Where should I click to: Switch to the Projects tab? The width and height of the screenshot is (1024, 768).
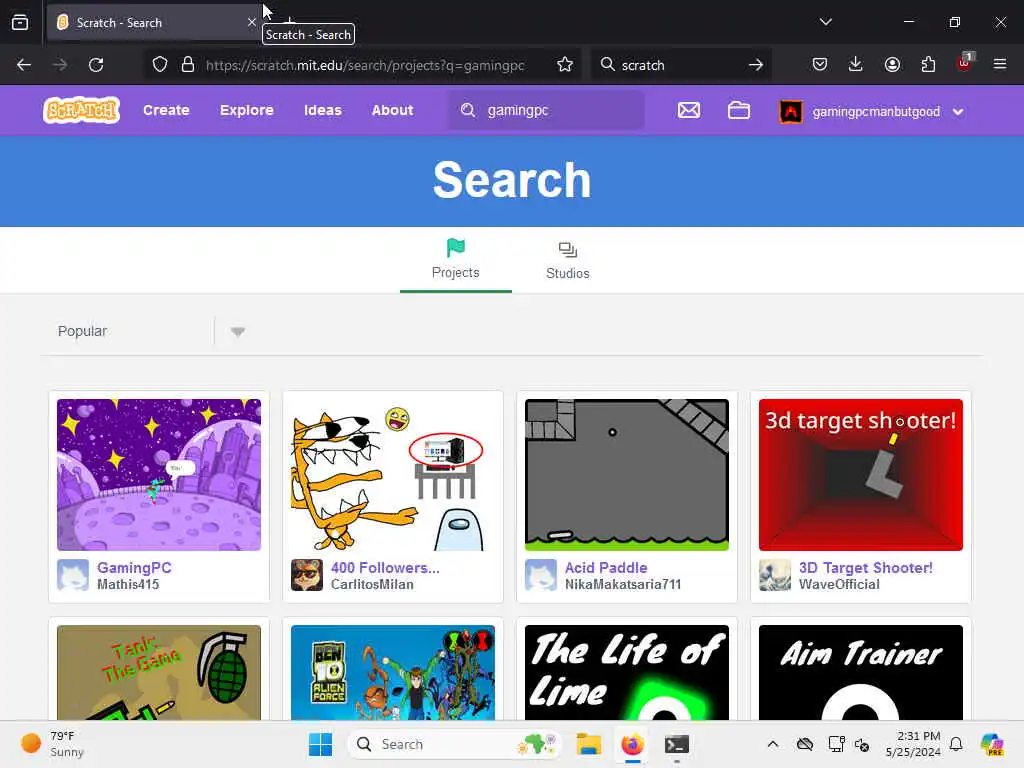[456, 259]
